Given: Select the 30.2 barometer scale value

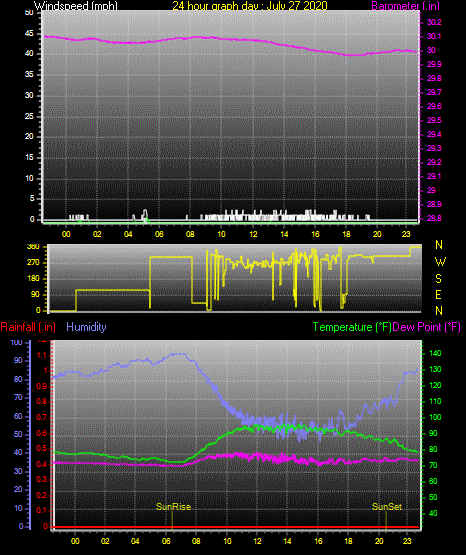Looking at the screenshot, I should click(x=434, y=22).
